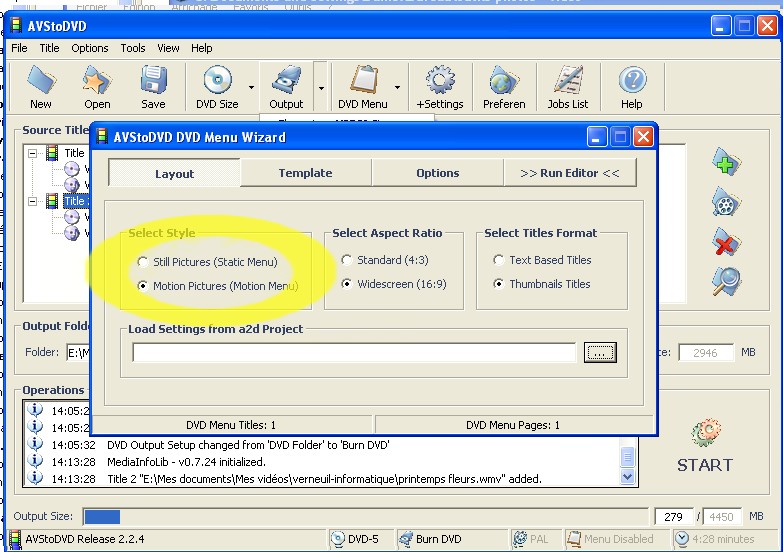Screen dimensions: 783x552
Task: Open the DVD Size toolbar icon
Action: (x=217, y=86)
